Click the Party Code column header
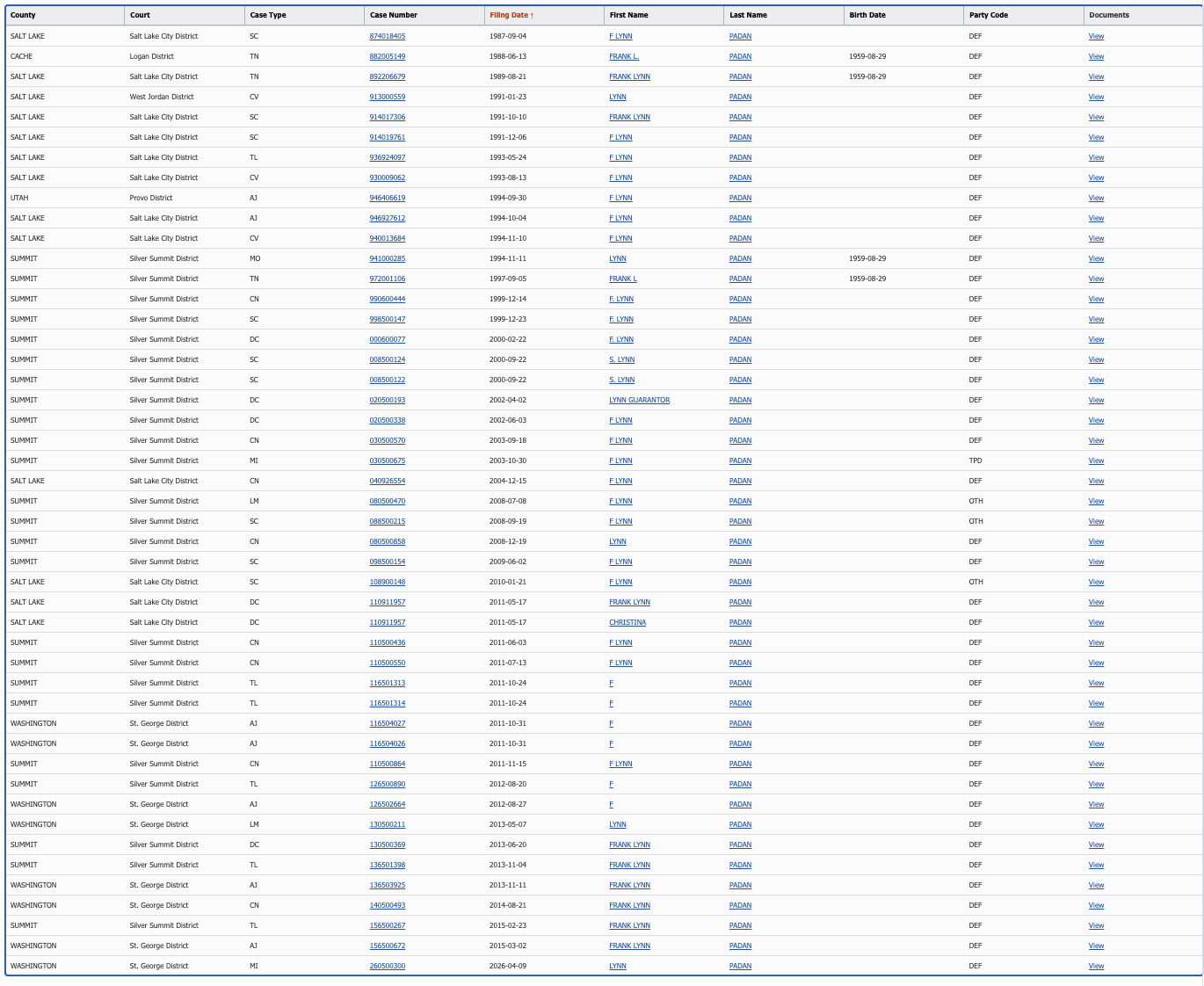The height and width of the screenshot is (986, 1204). coord(985,15)
